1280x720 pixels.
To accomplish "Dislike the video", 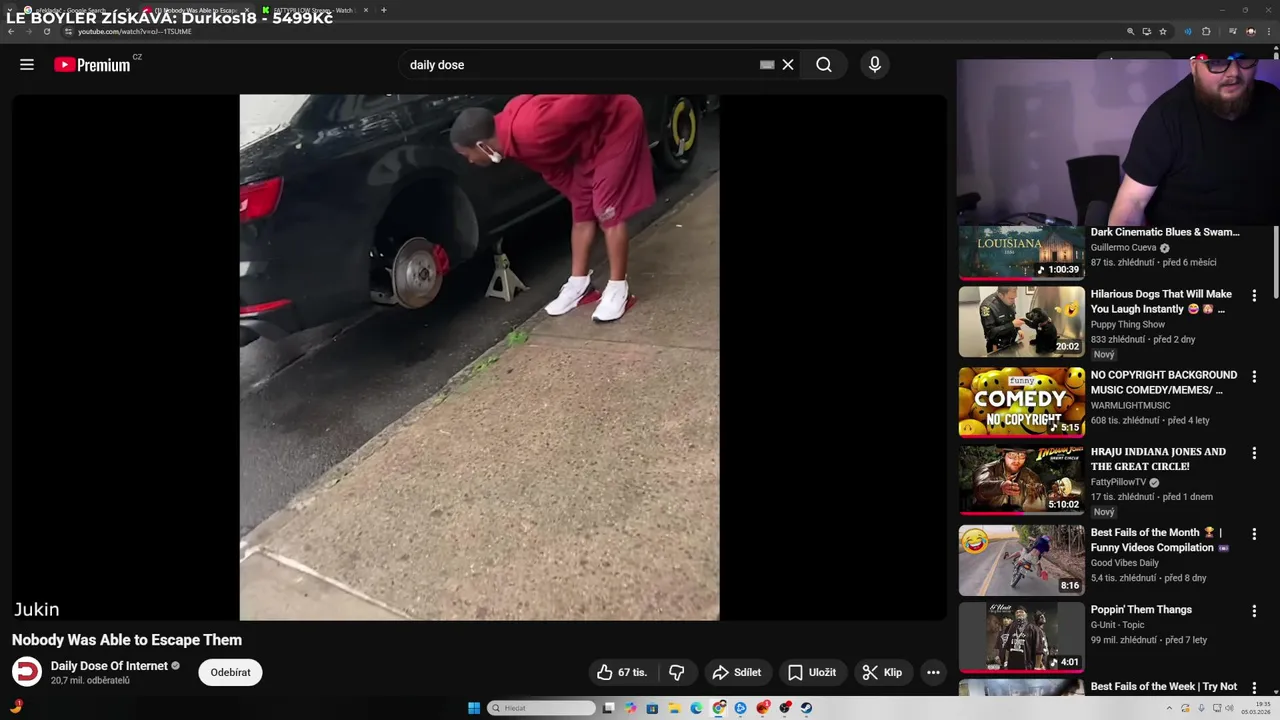I will [x=677, y=672].
